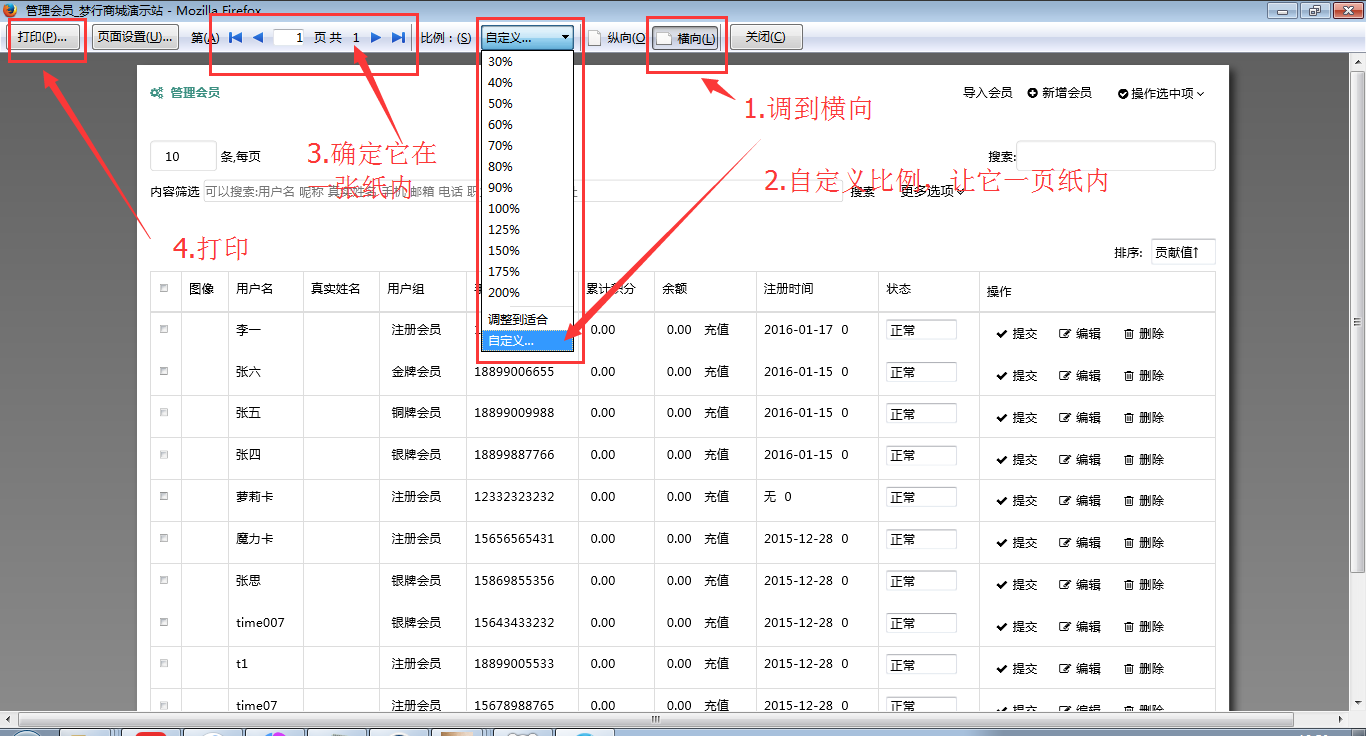Click 充值 recharge link for 萝莉卡
Image resolution: width=1366 pixels, height=736 pixels.
tap(716, 497)
